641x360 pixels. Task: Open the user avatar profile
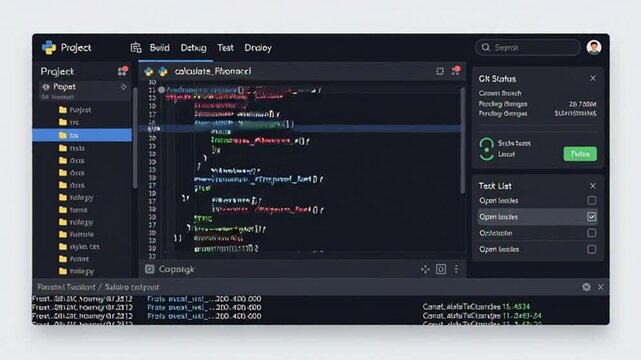594,47
